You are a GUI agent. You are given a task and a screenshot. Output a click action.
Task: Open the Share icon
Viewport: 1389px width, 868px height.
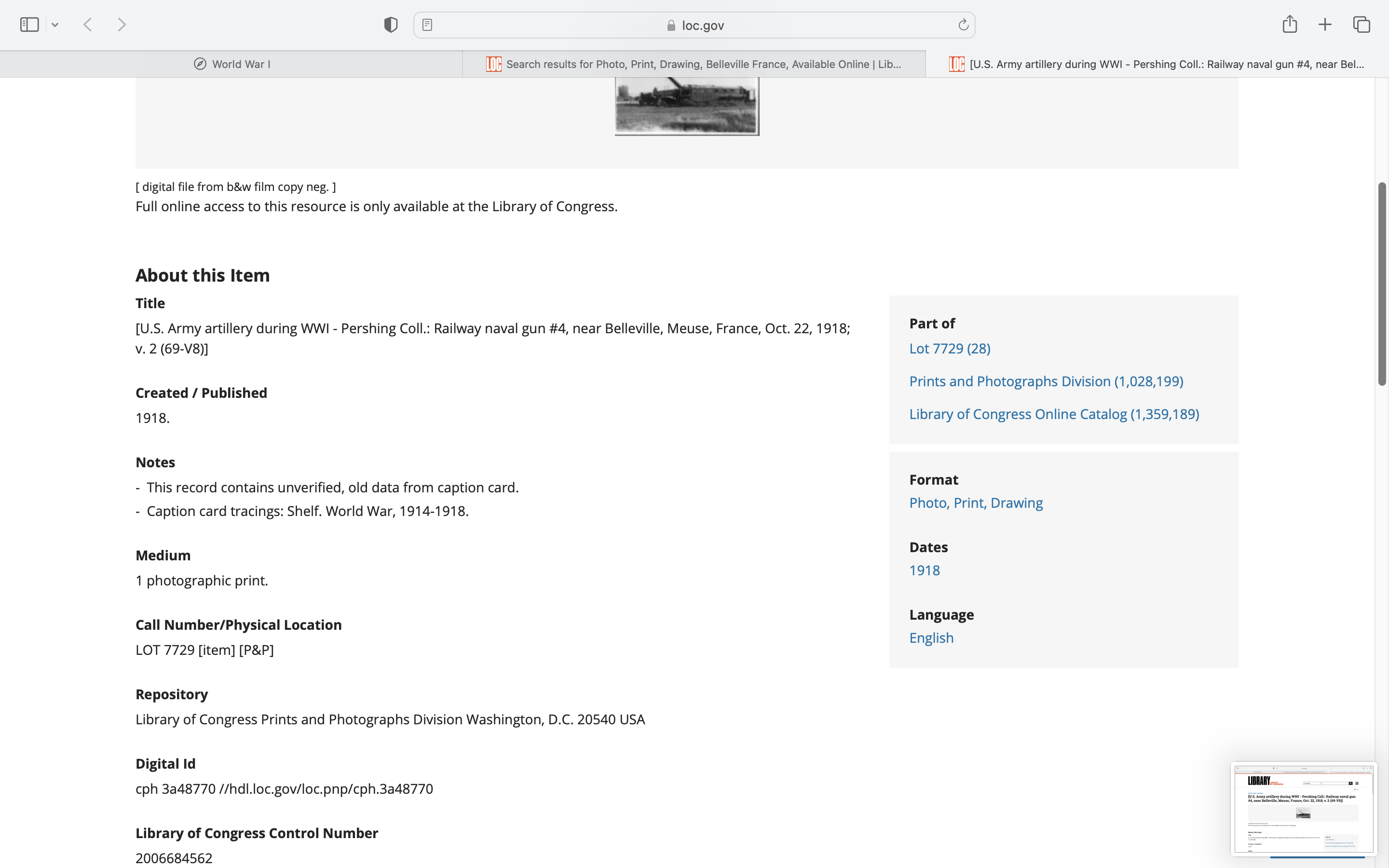pos(1289,24)
